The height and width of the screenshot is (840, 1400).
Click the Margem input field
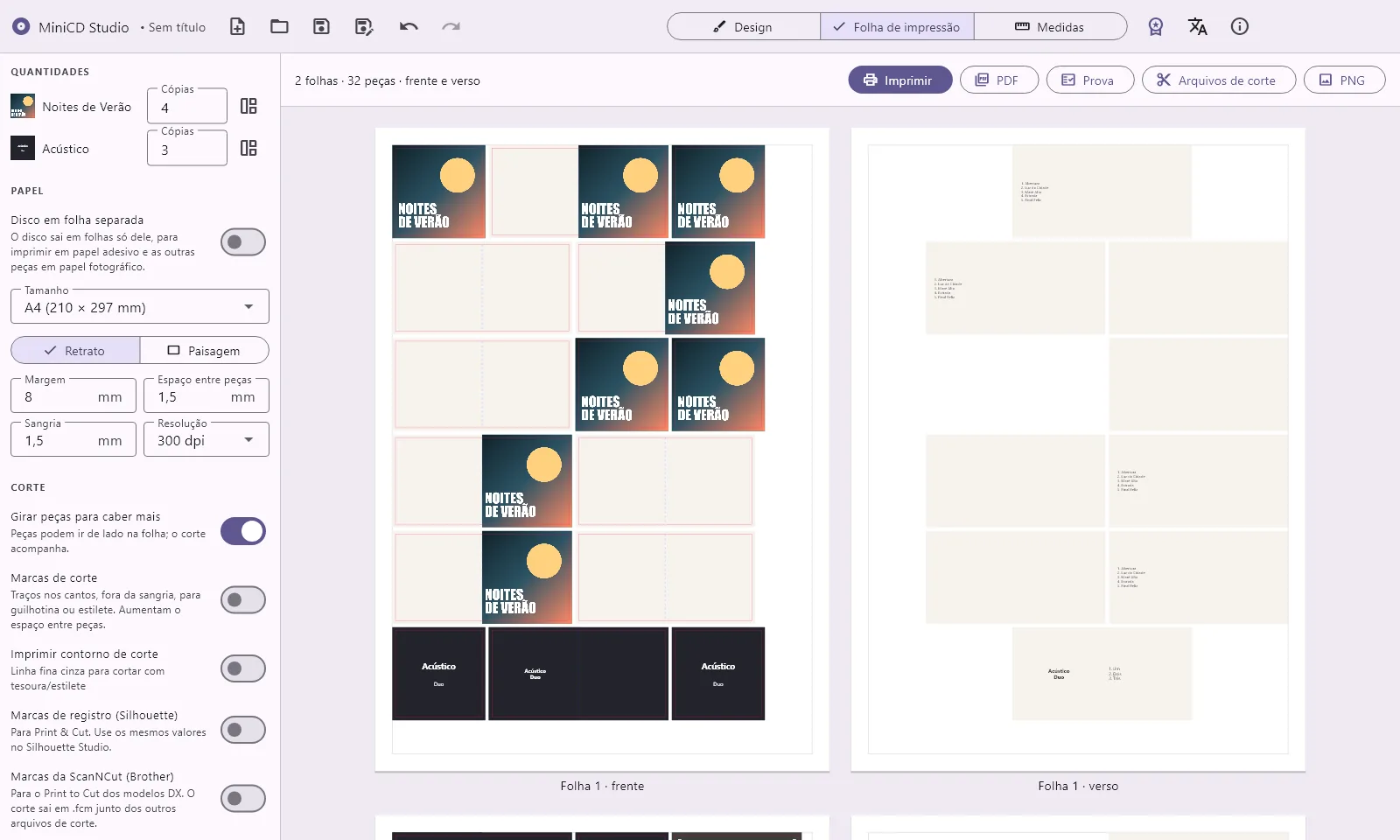[73, 396]
